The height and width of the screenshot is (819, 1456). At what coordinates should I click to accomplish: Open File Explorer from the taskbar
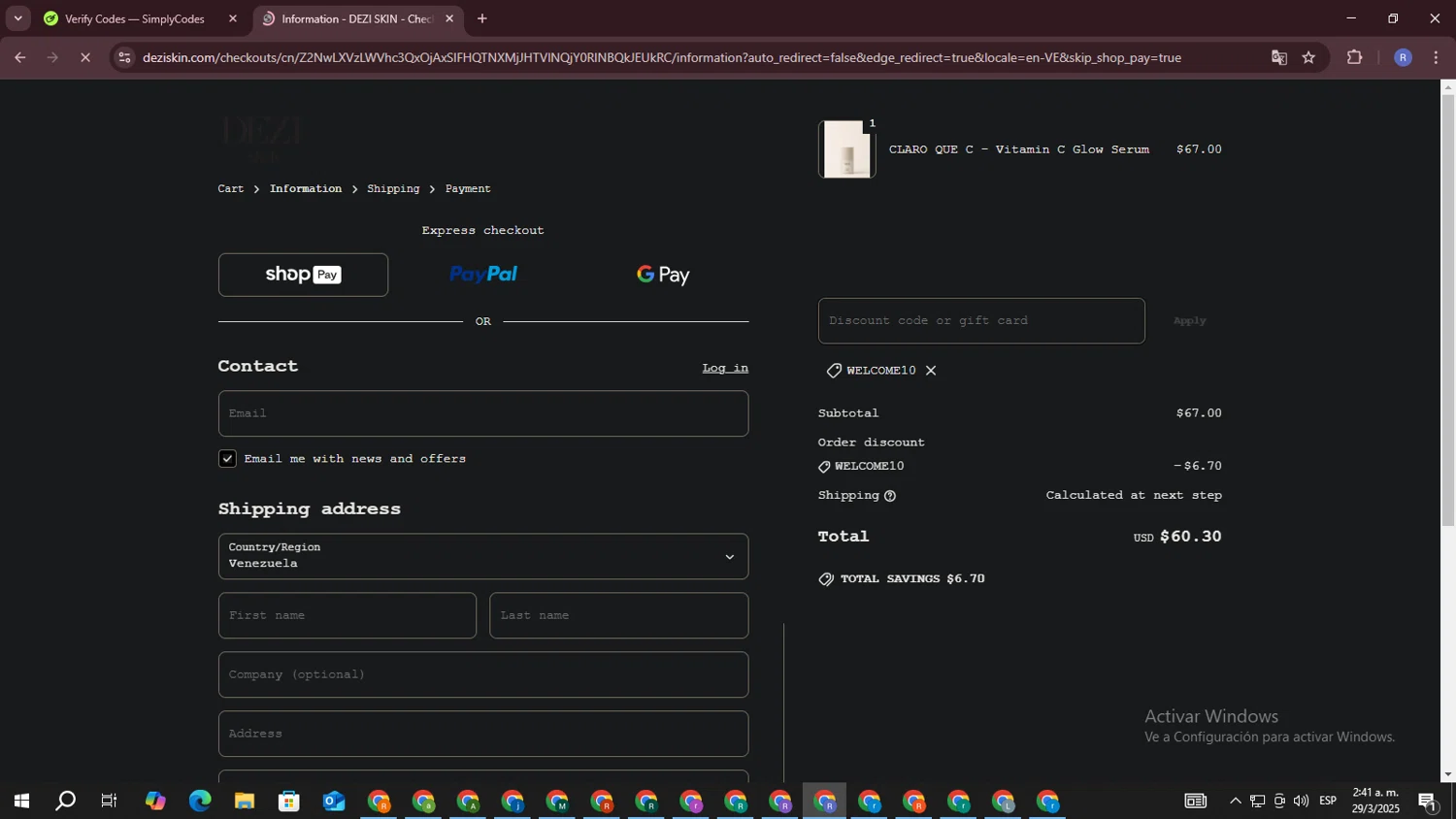(x=245, y=801)
